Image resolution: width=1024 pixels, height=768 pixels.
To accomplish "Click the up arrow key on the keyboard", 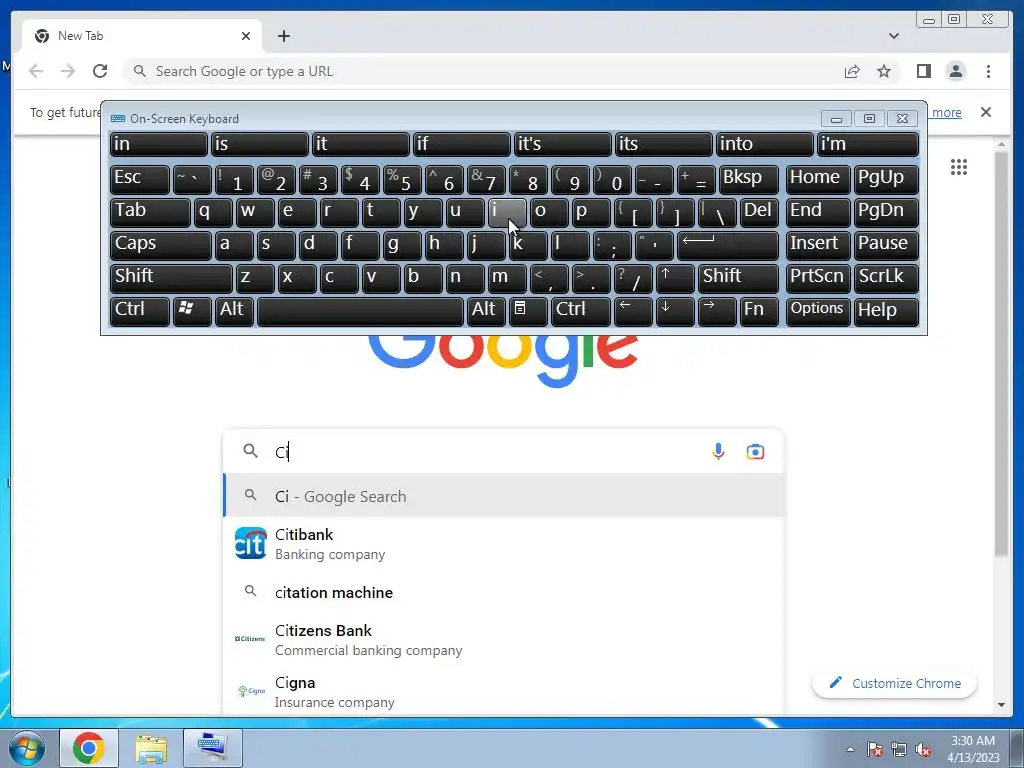I will tap(675, 278).
